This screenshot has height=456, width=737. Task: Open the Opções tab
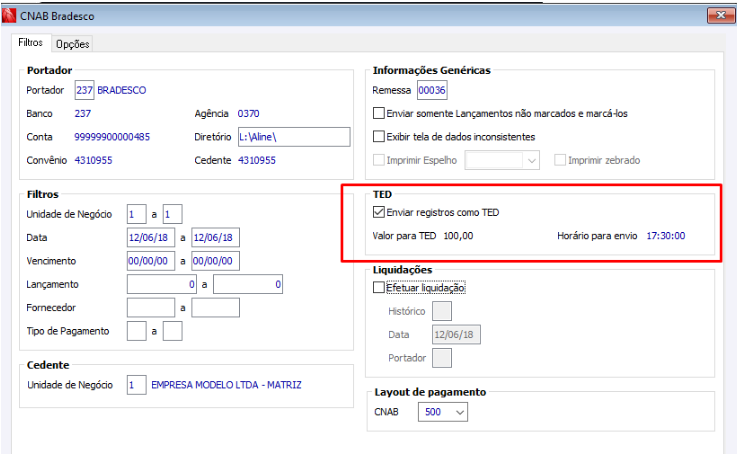coord(72,44)
